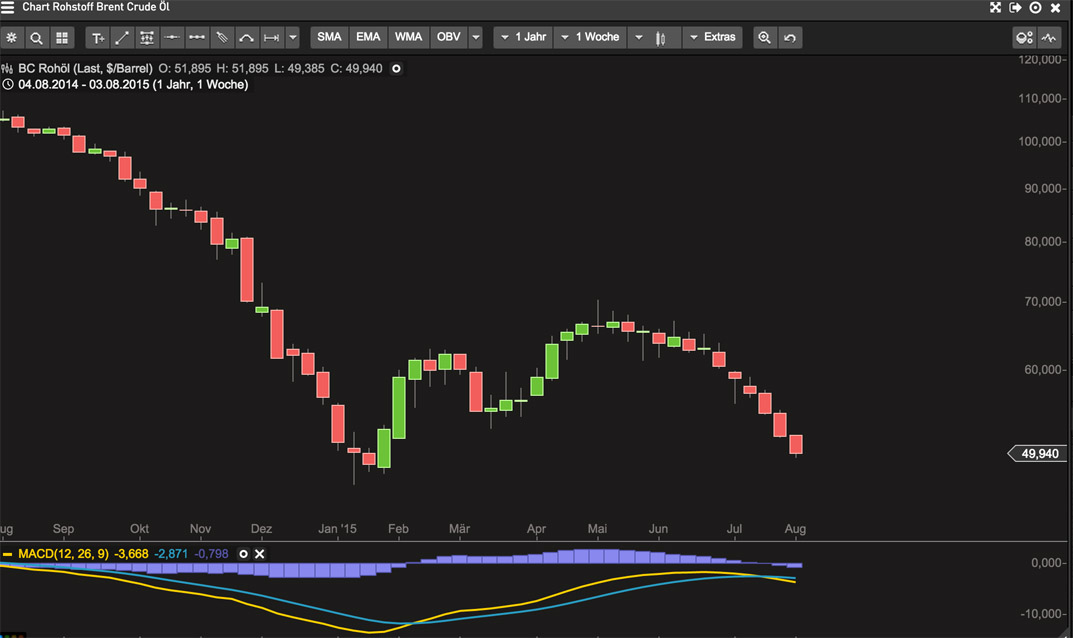Select the horizontal line with three markers tool
The height and width of the screenshot is (638, 1073).
pyautogui.click(x=197, y=38)
